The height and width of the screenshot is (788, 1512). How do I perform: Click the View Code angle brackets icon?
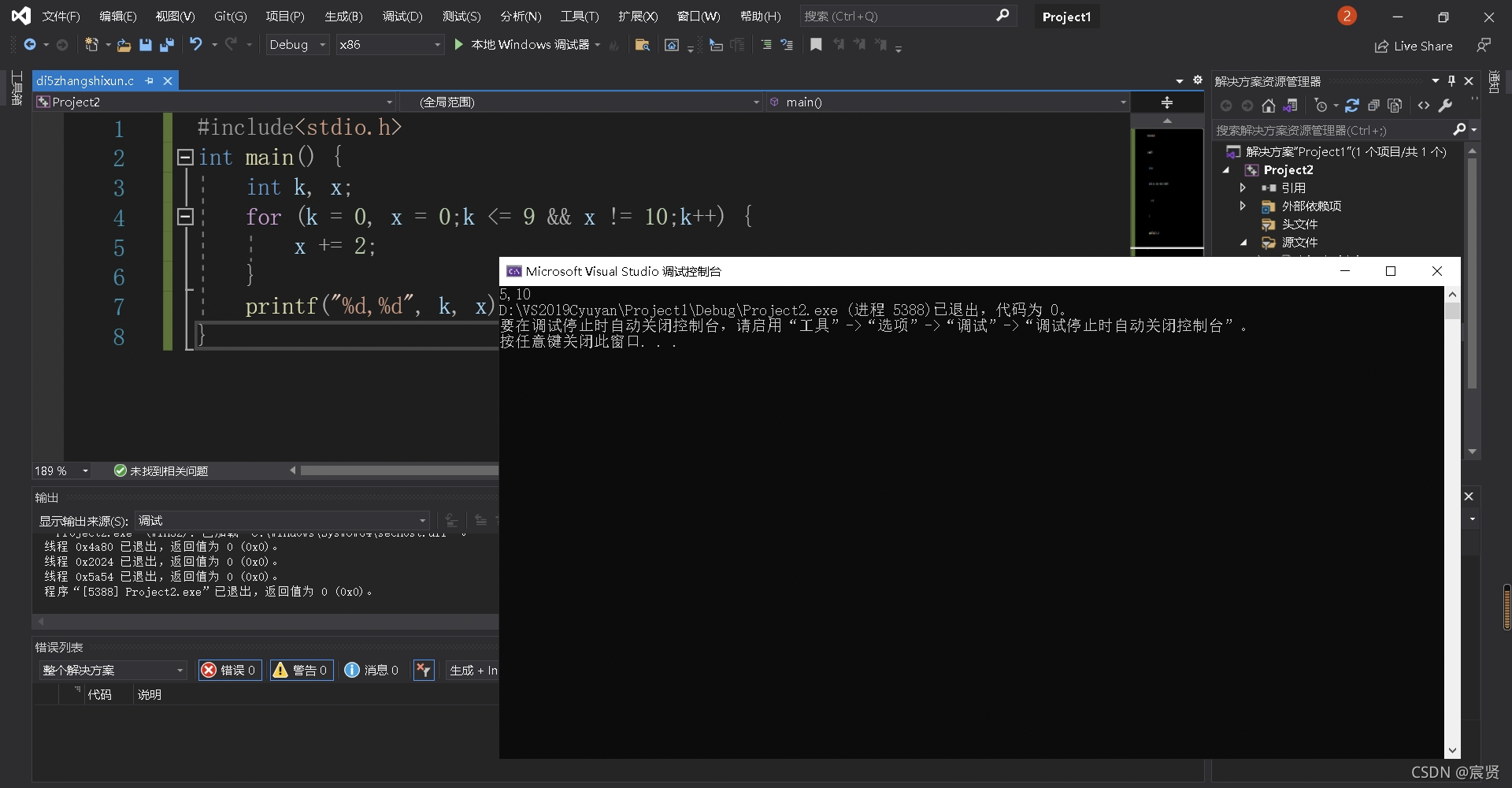(1424, 106)
